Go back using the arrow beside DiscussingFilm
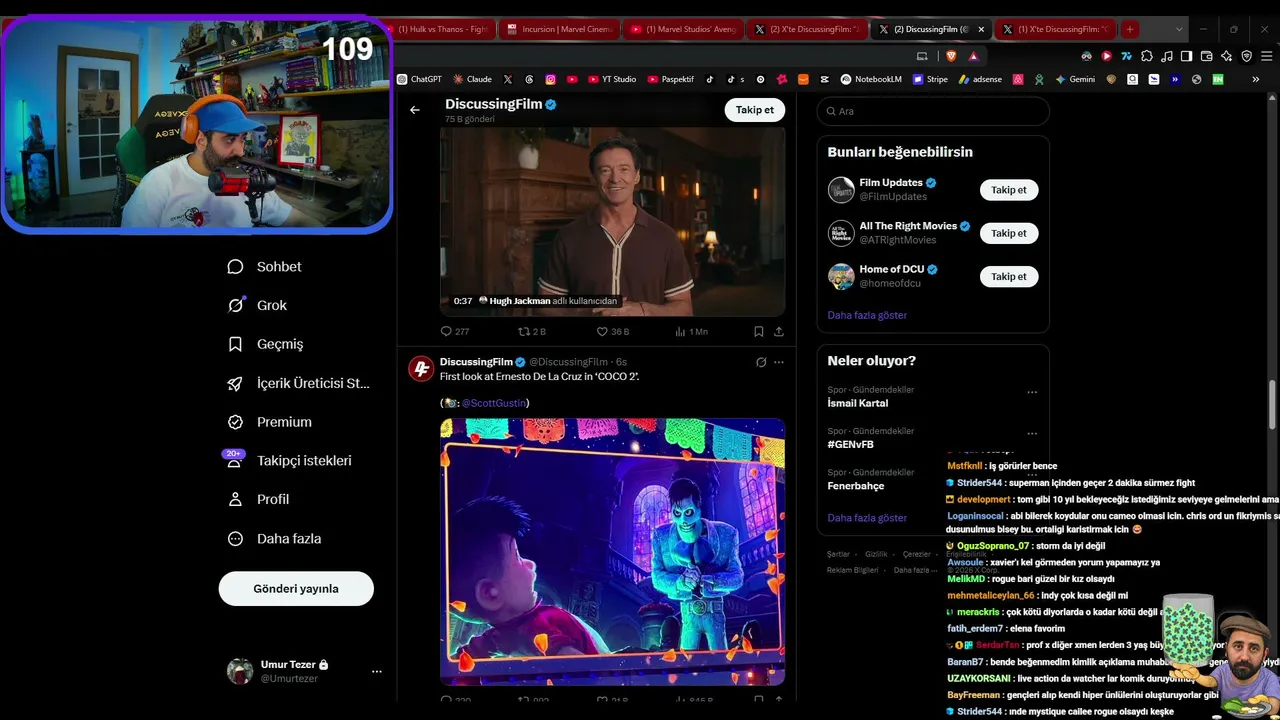 (x=415, y=110)
